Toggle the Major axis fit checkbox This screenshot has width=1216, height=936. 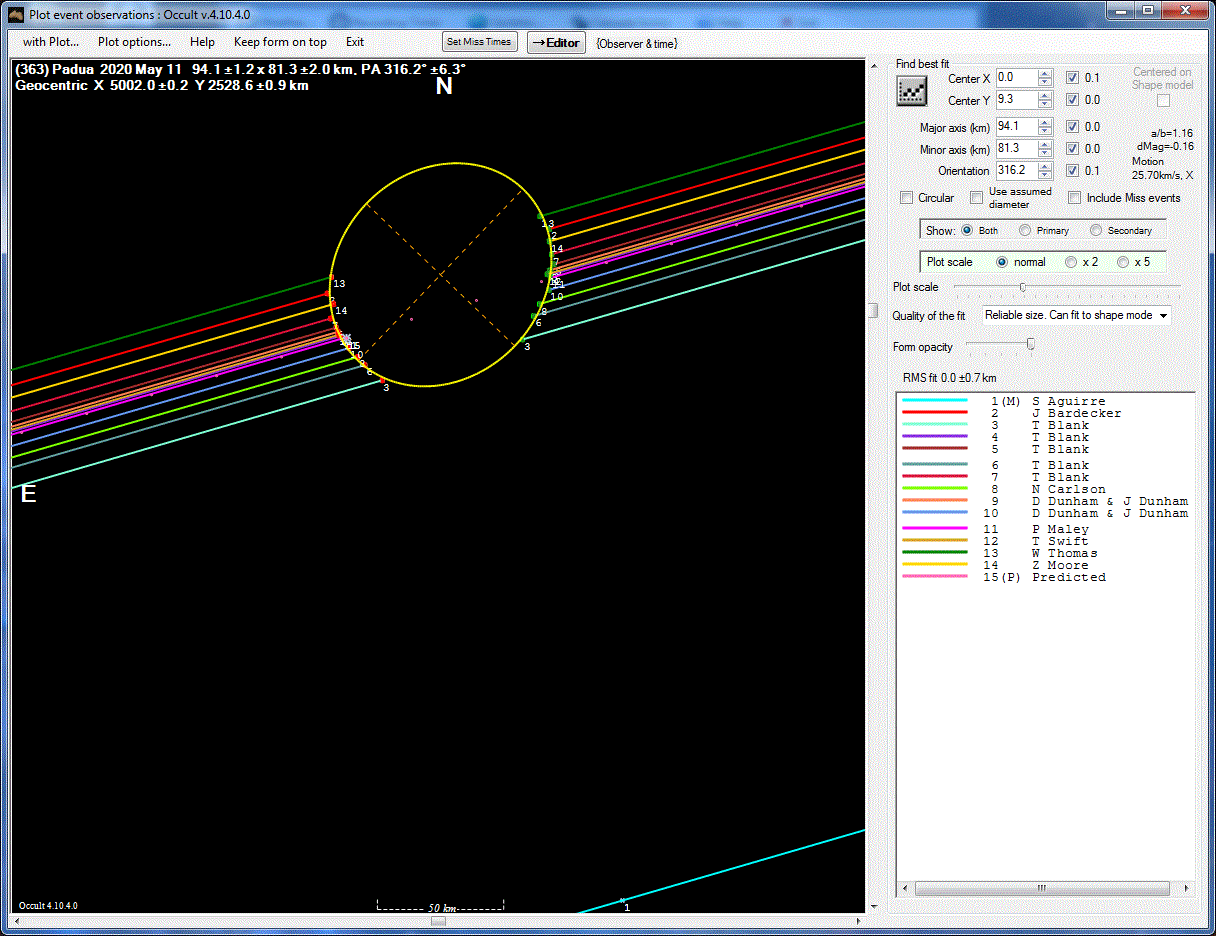[x=1072, y=127]
